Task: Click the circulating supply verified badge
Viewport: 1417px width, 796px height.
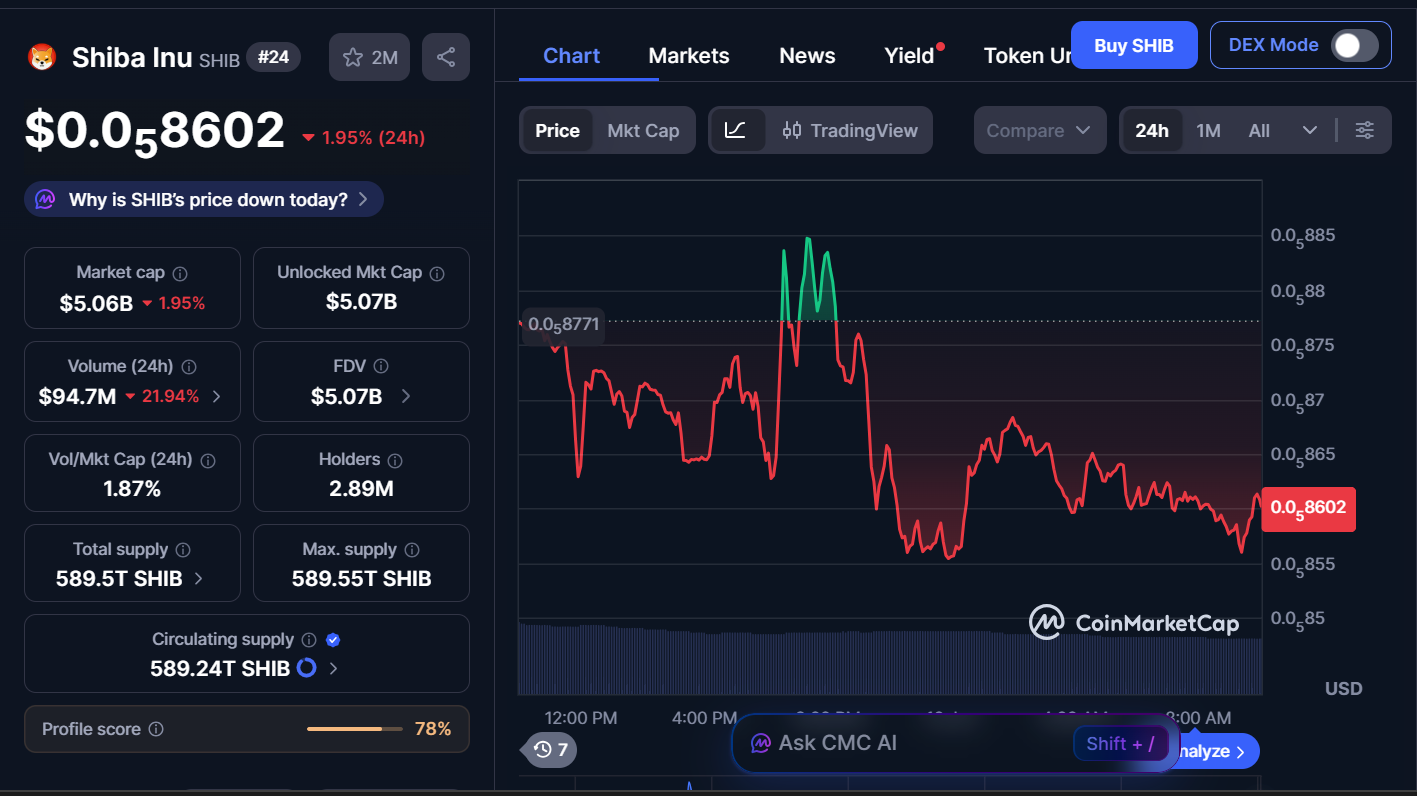Action: tap(334, 640)
